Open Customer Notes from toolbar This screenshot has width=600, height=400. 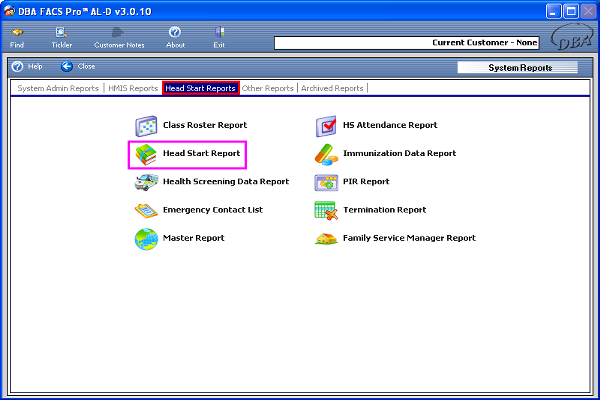pos(118,38)
